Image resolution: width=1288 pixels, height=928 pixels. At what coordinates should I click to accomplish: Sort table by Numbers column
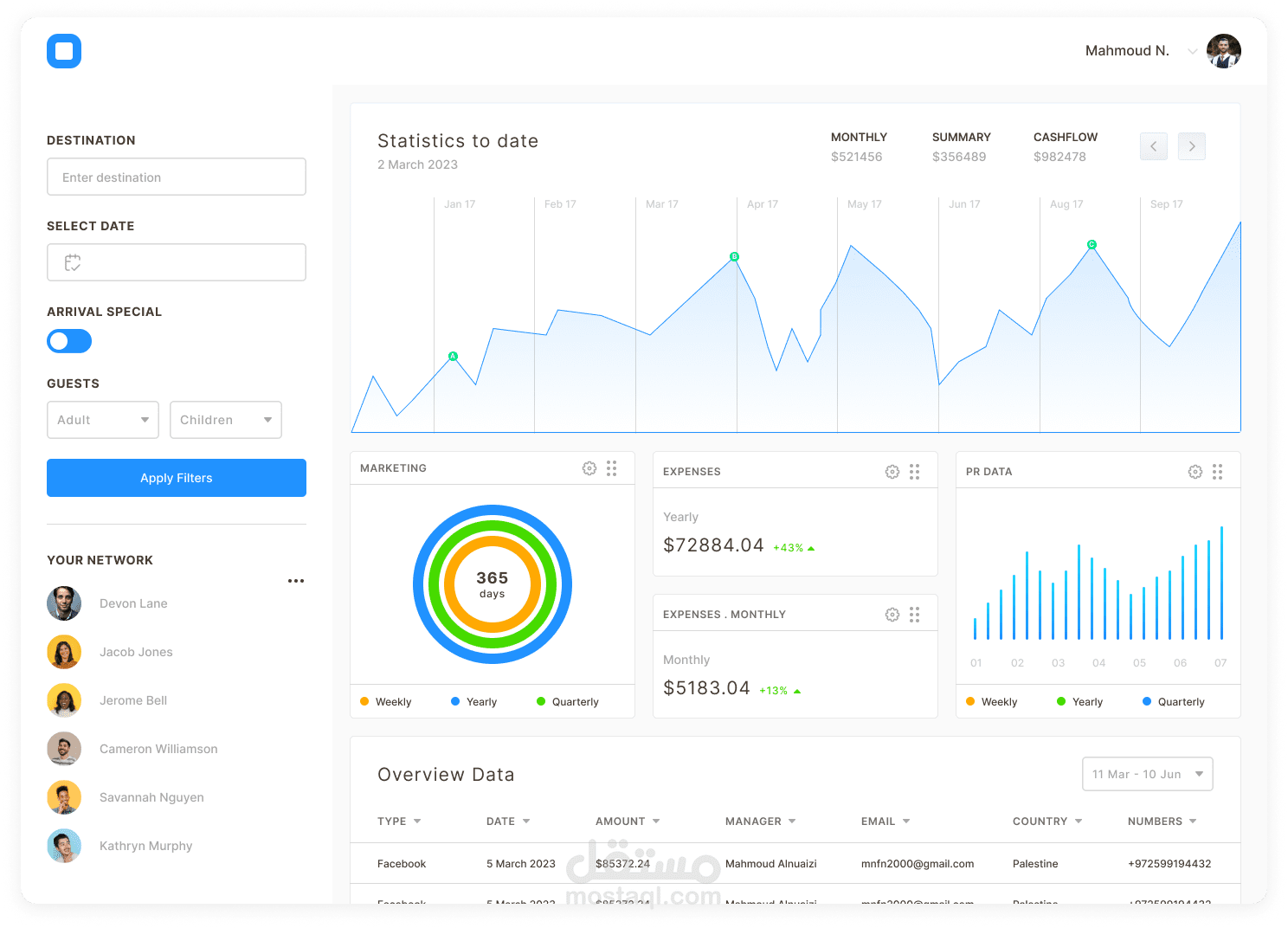click(1162, 822)
